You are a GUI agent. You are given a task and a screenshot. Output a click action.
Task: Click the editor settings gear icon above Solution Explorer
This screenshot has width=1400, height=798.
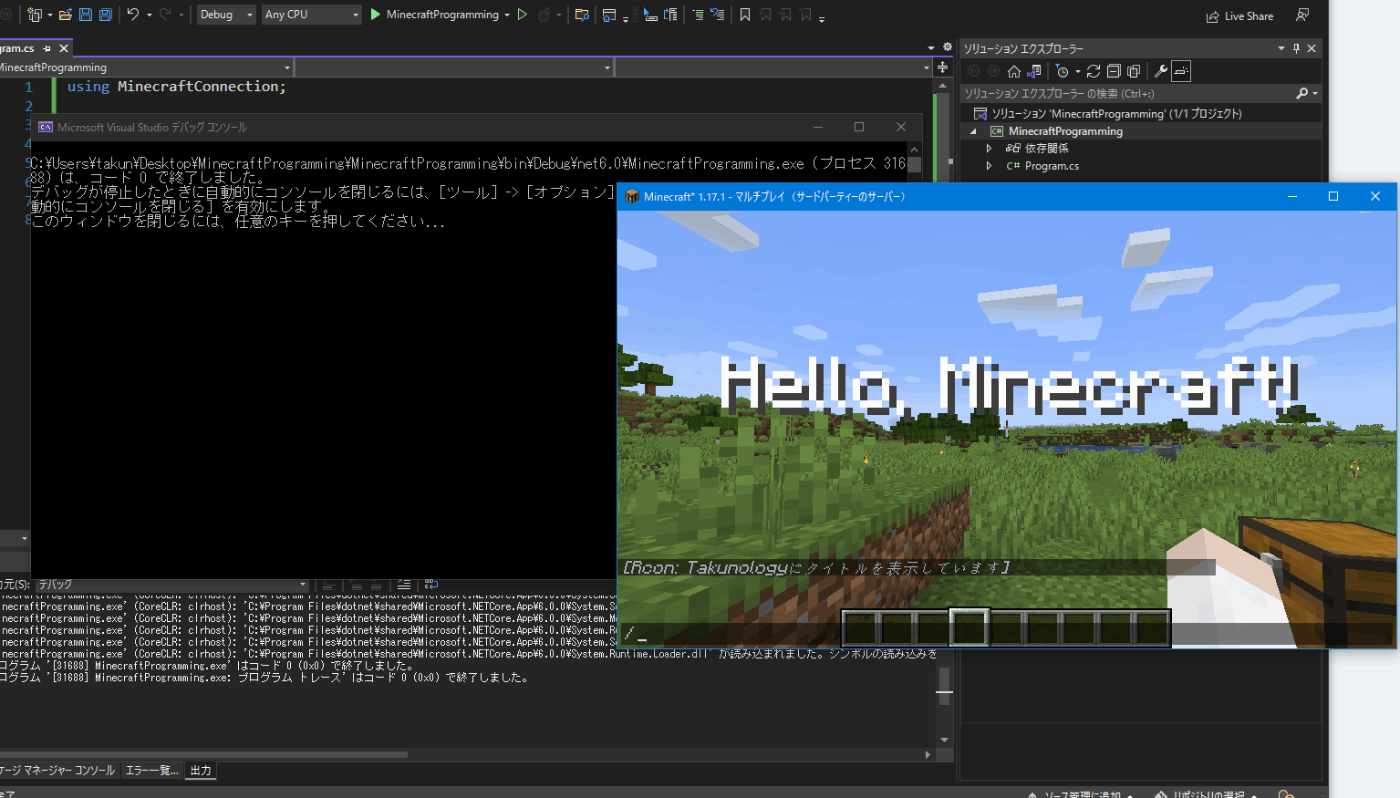(x=947, y=47)
